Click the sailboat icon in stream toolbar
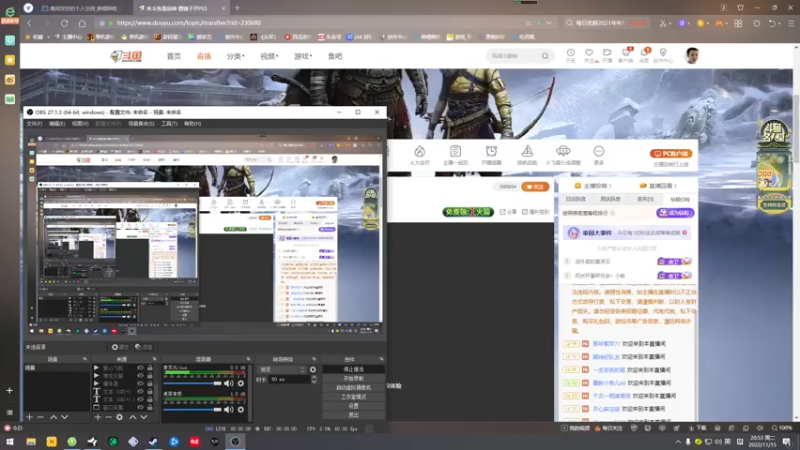 pos(527,151)
